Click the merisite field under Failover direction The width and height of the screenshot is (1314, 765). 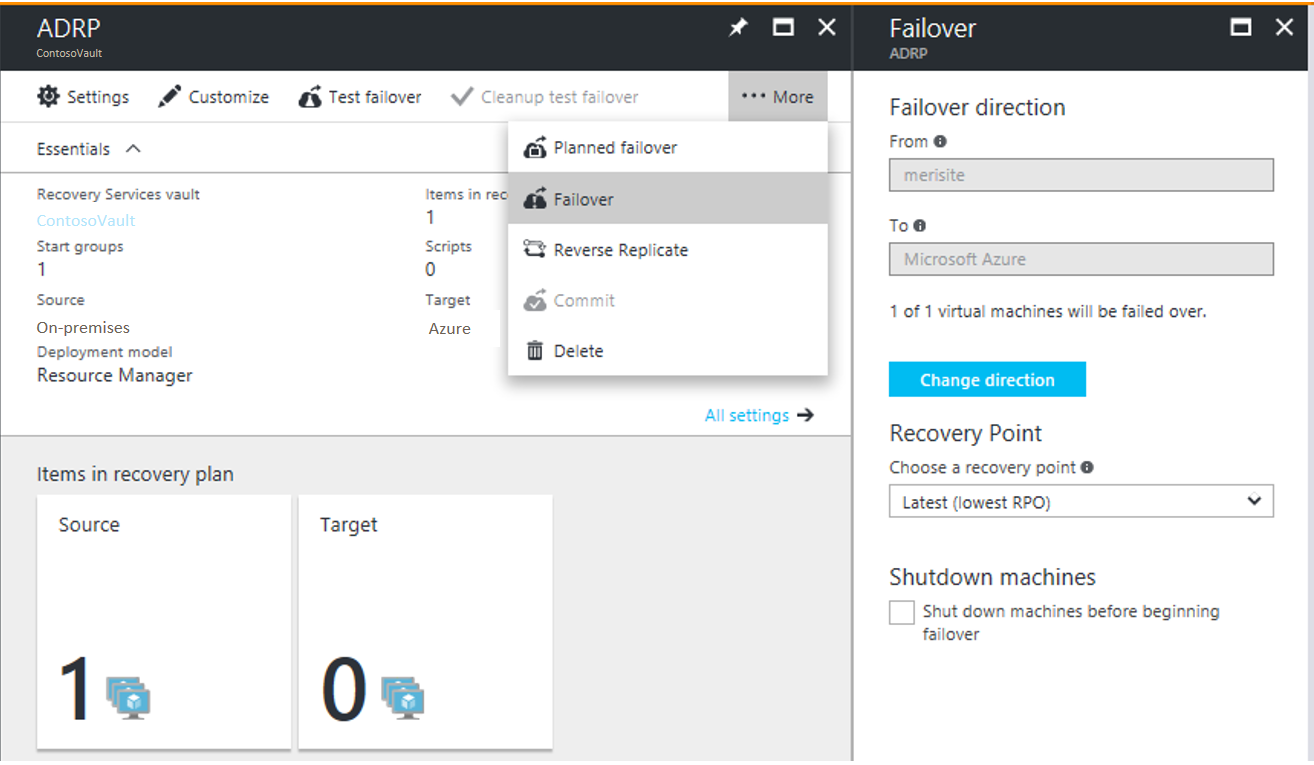coord(1081,175)
